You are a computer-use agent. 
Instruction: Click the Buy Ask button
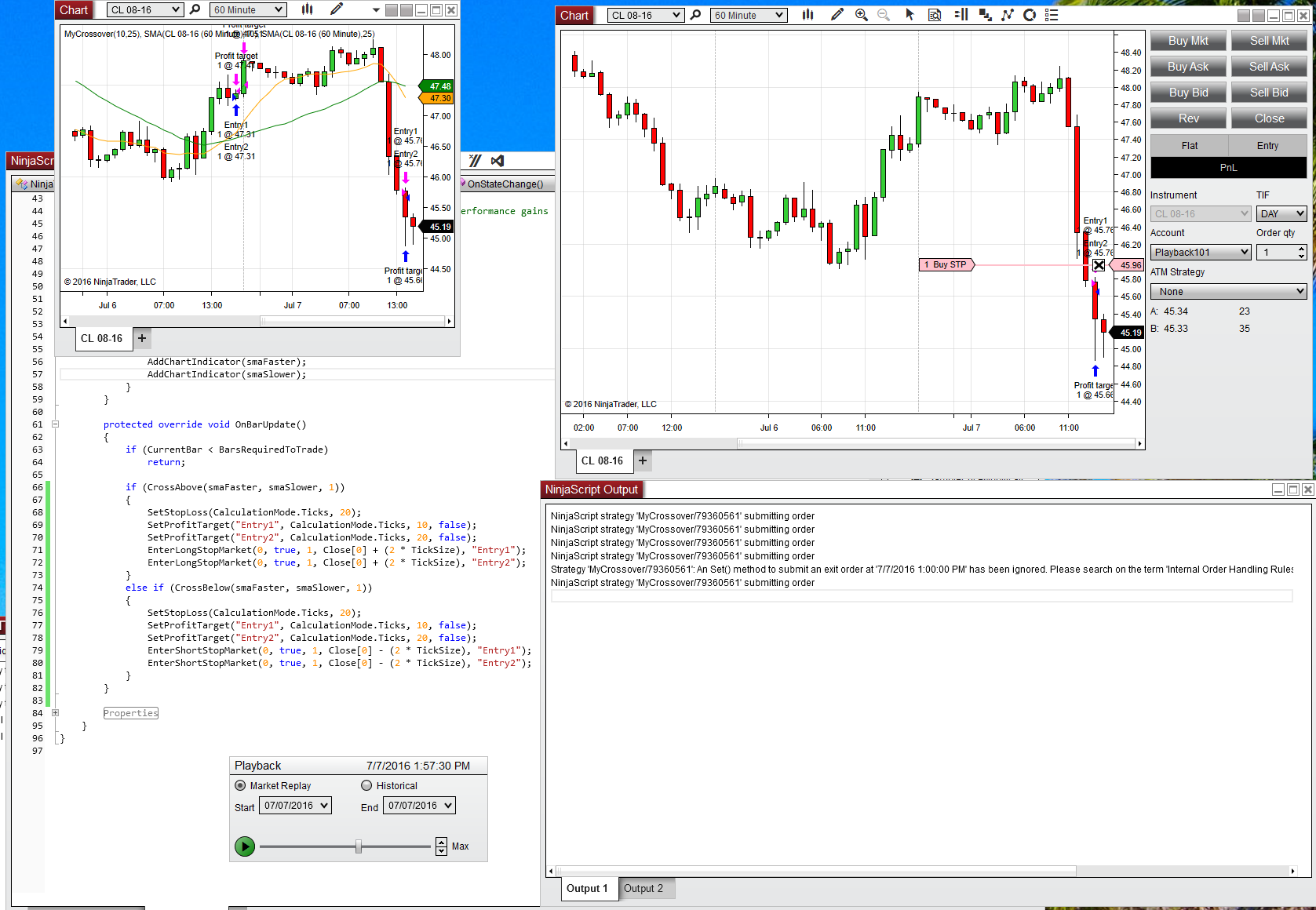click(x=1188, y=67)
